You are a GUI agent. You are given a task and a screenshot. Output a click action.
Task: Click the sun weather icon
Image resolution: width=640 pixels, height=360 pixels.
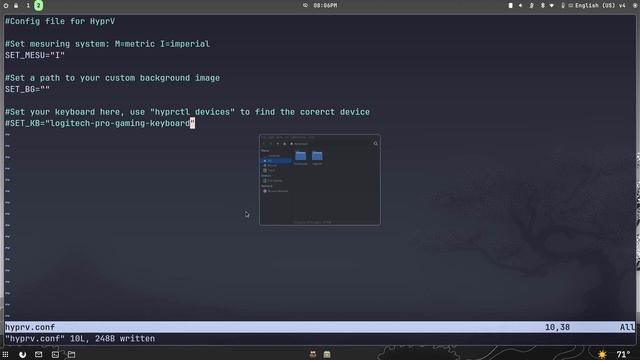602,354
